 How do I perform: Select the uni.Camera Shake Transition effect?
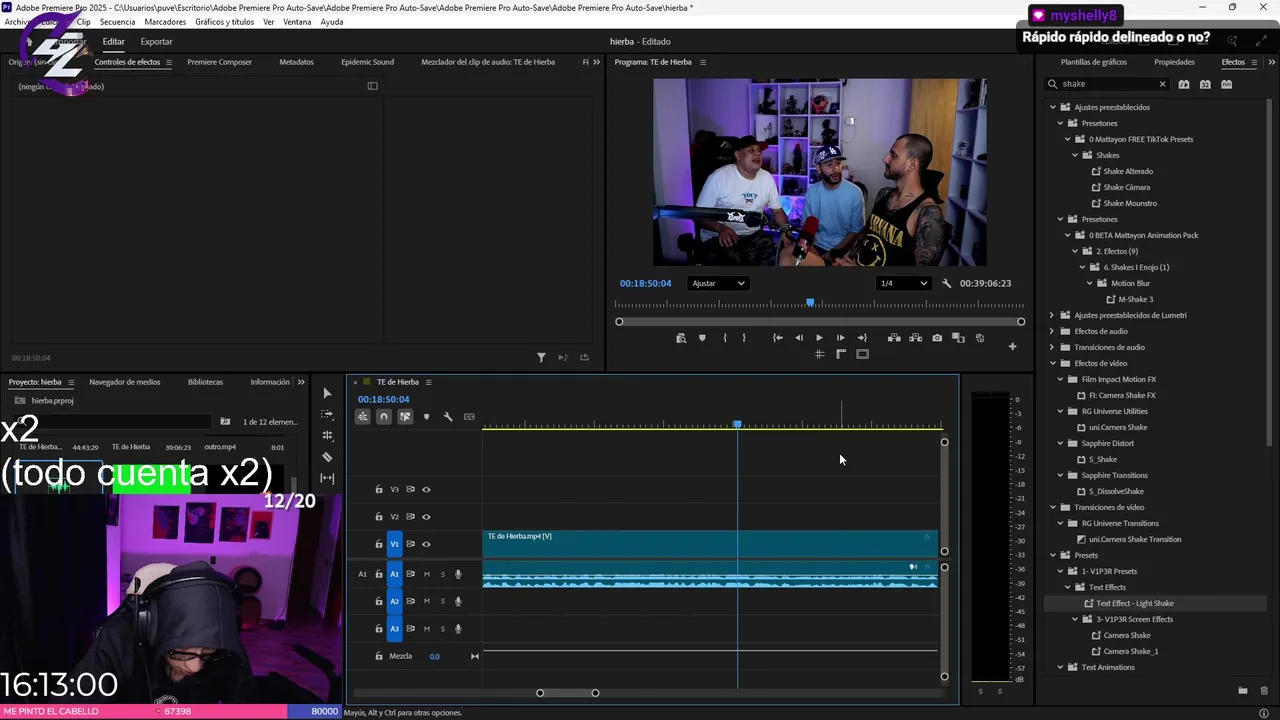1135,539
